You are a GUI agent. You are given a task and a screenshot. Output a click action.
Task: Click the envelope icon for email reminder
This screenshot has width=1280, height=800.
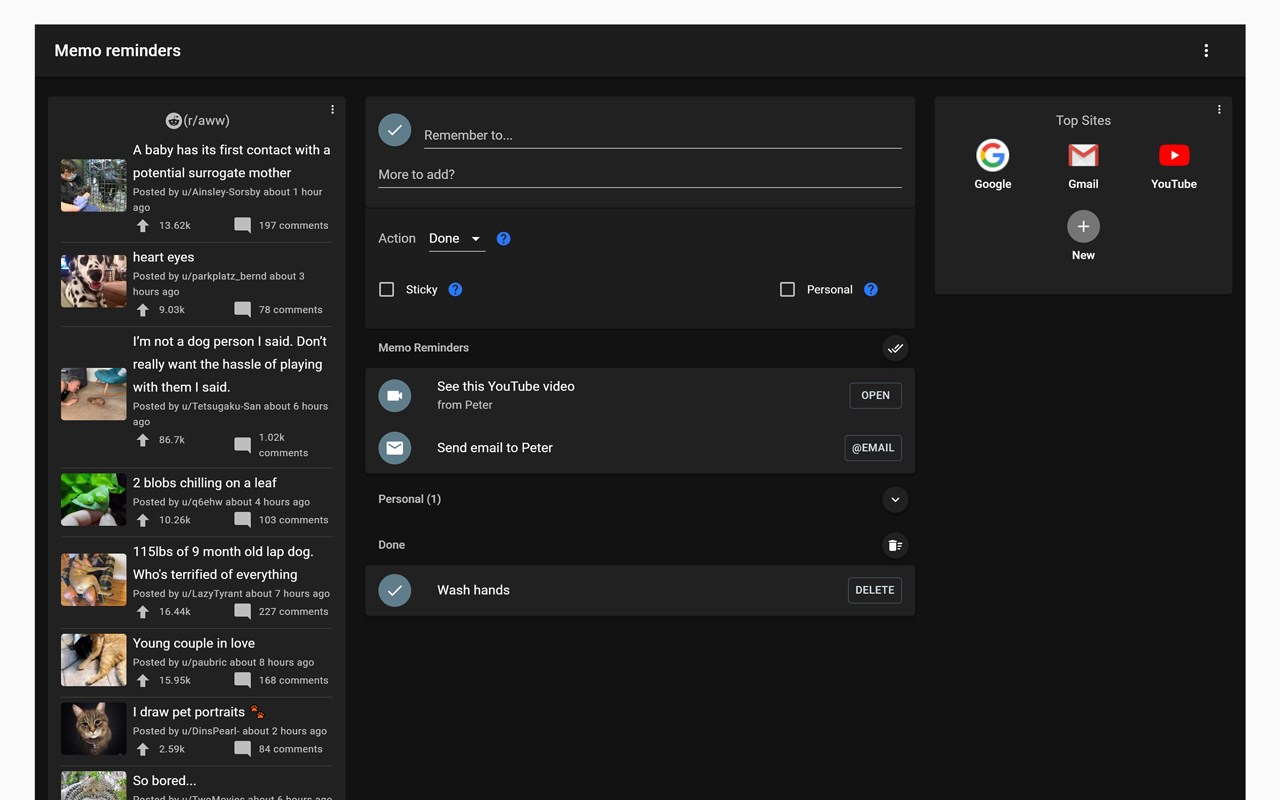click(395, 448)
